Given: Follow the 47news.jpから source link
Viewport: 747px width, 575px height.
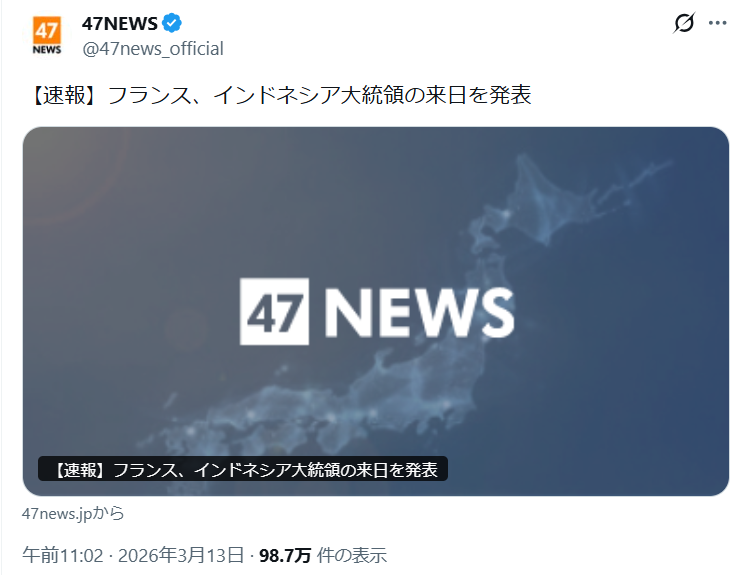Looking at the screenshot, I should point(73,513).
